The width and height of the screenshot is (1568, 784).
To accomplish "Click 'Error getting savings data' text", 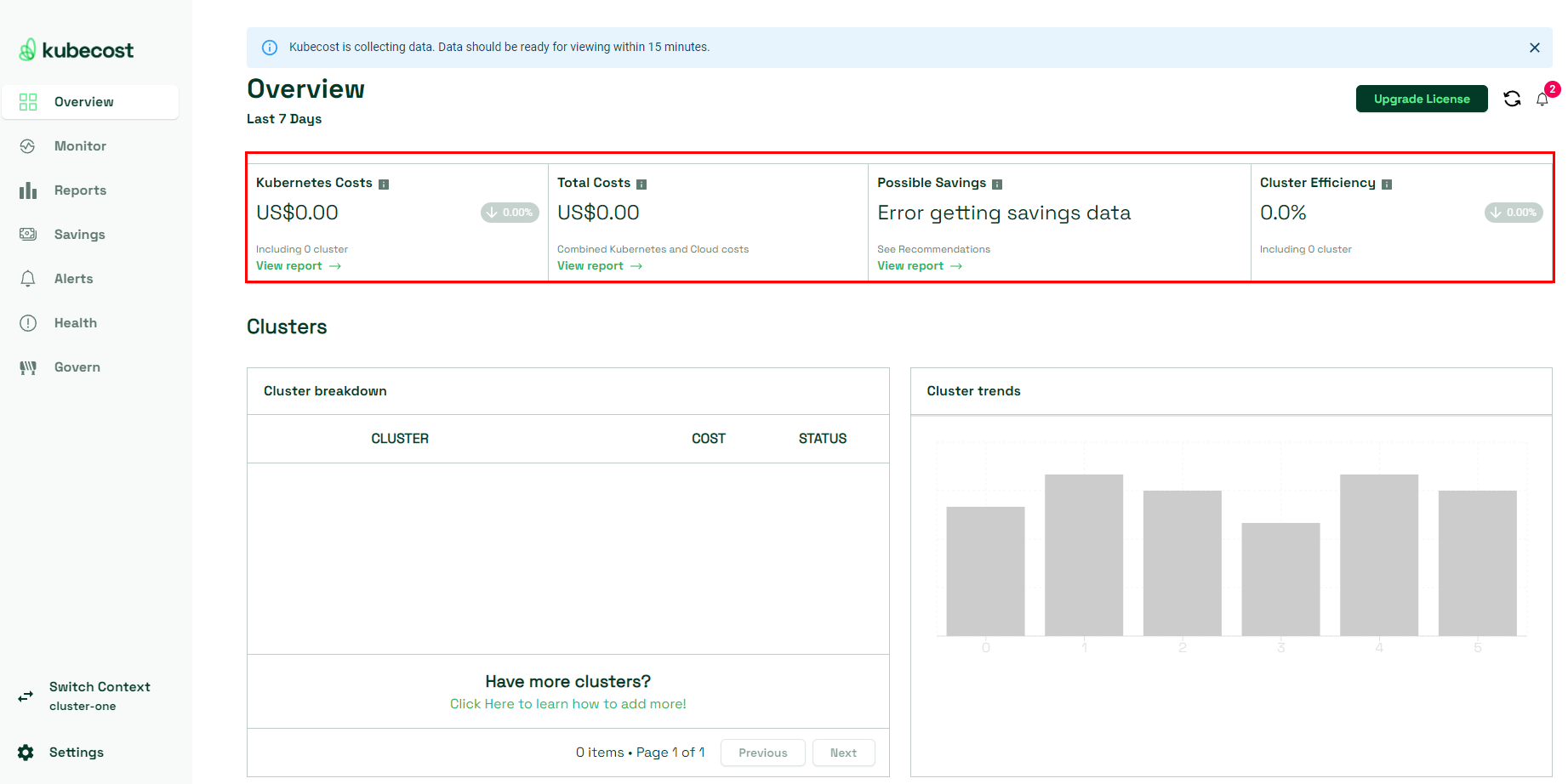I will point(1004,213).
